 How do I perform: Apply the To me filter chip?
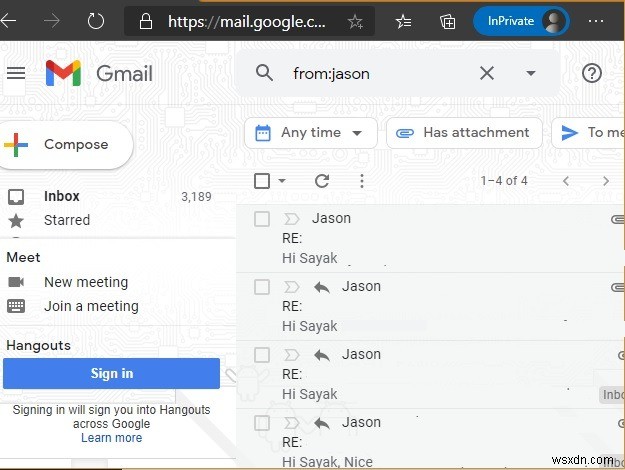[588, 133]
